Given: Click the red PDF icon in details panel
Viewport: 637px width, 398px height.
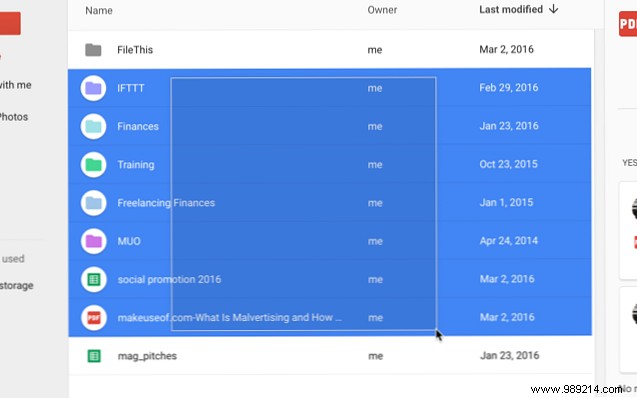Looking at the screenshot, I should coord(628,24).
